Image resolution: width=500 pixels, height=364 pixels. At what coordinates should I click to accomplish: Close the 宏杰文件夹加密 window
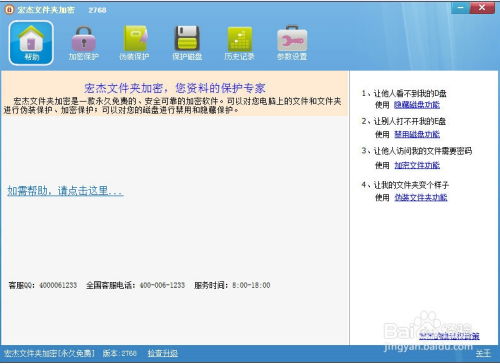482,8
